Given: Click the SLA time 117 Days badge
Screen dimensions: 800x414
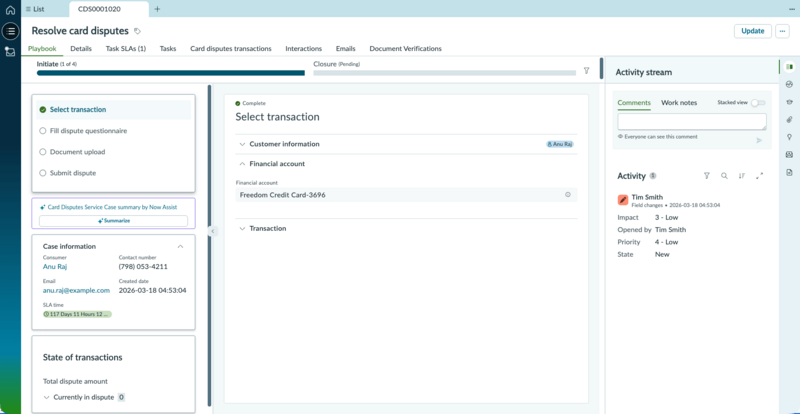Looking at the screenshot, I should pos(78,314).
